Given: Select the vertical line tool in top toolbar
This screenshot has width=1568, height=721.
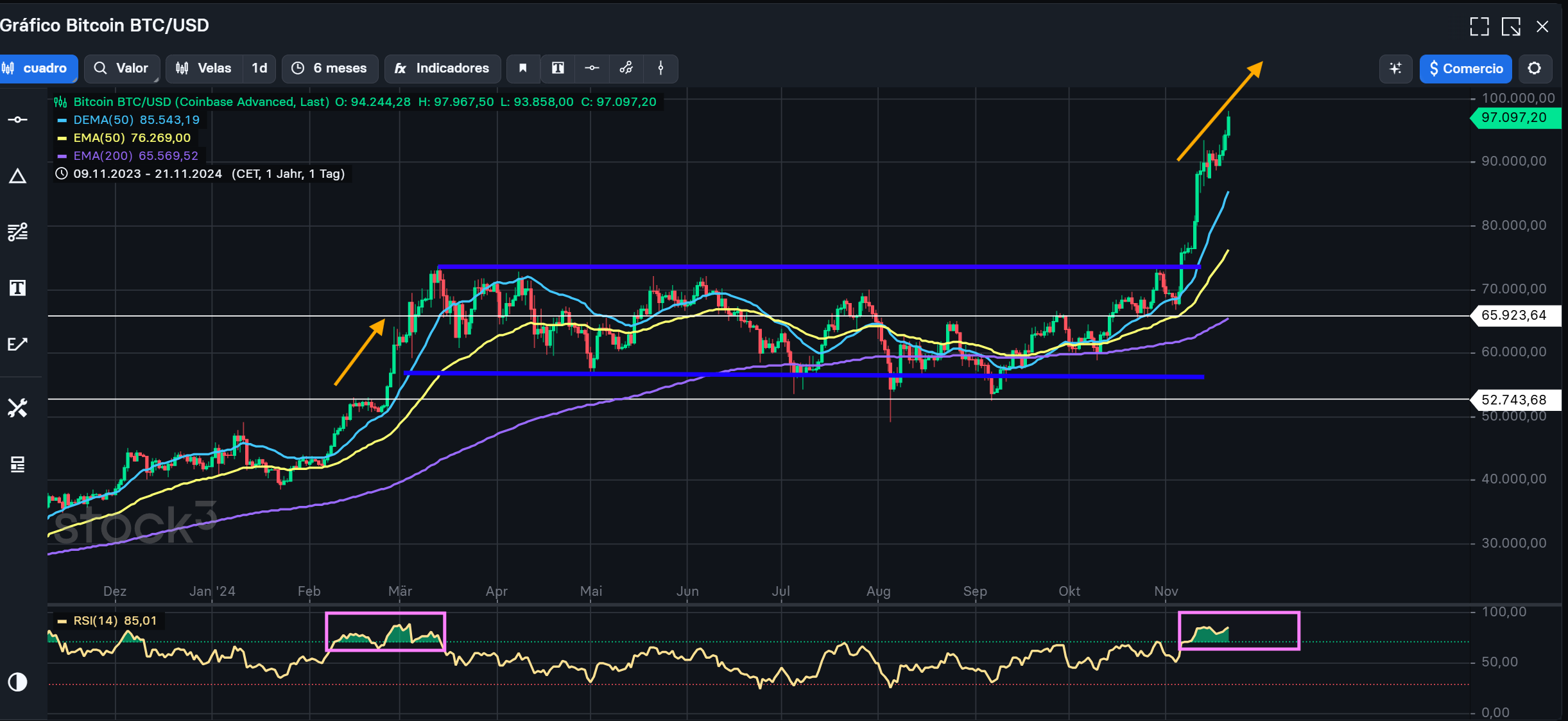Looking at the screenshot, I should coord(660,69).
